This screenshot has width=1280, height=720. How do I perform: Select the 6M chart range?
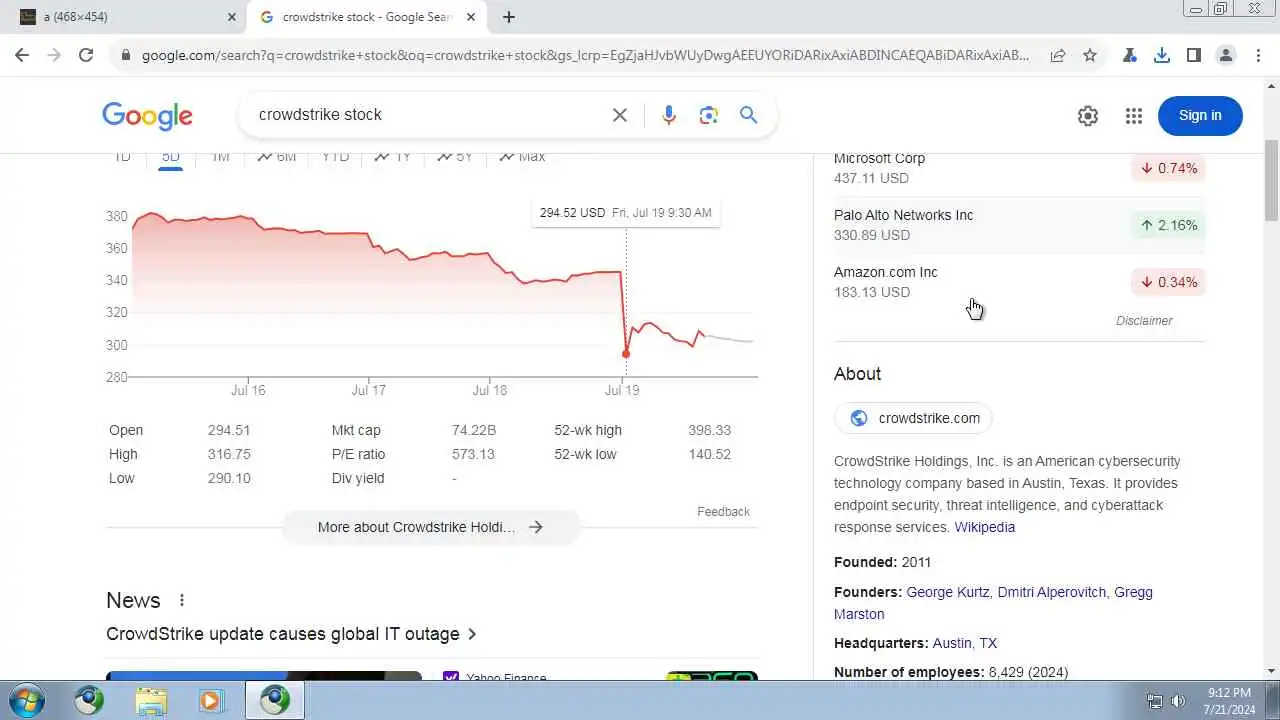276,157
